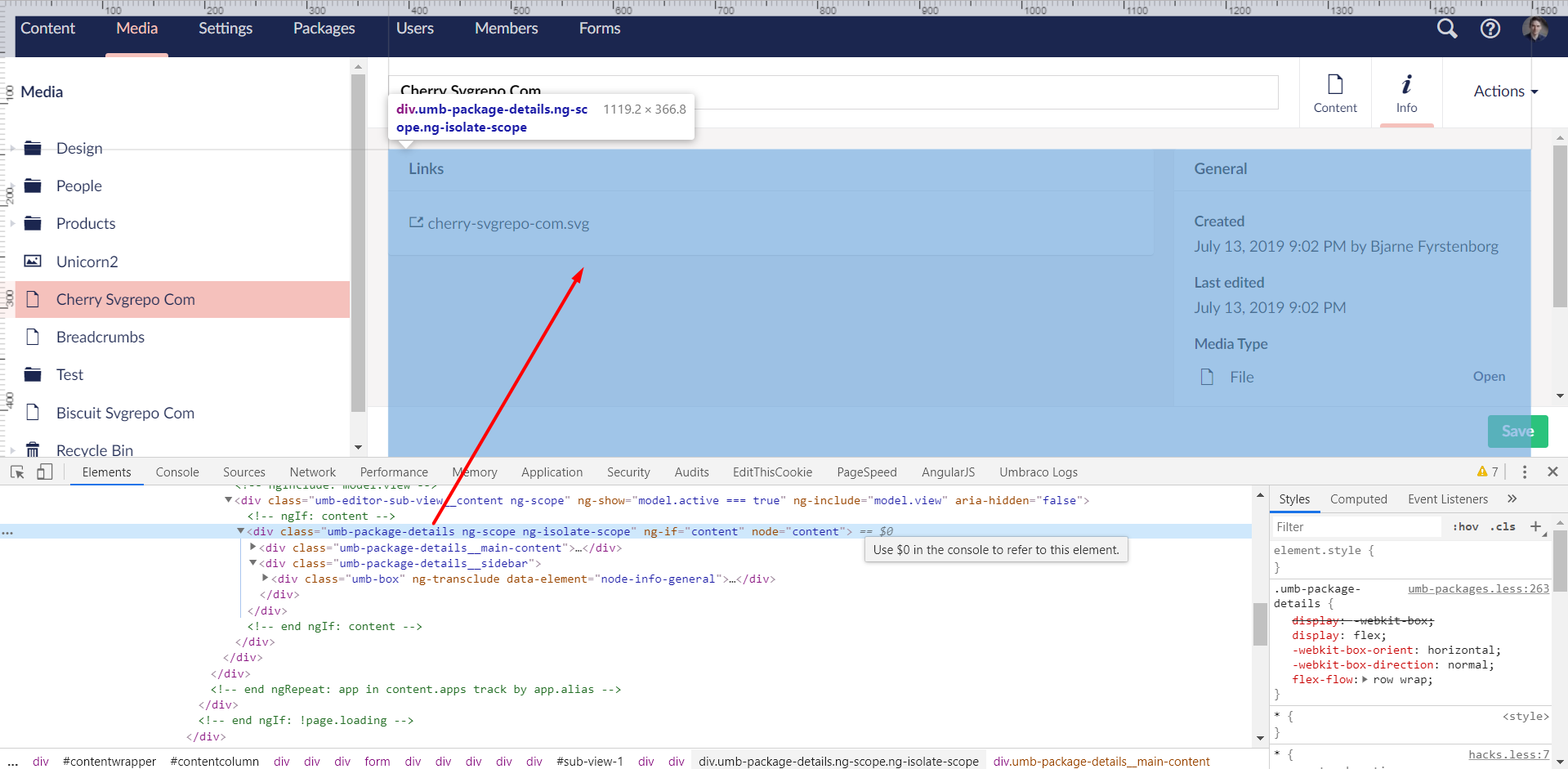Switch to the Console tab

[177, 472]
